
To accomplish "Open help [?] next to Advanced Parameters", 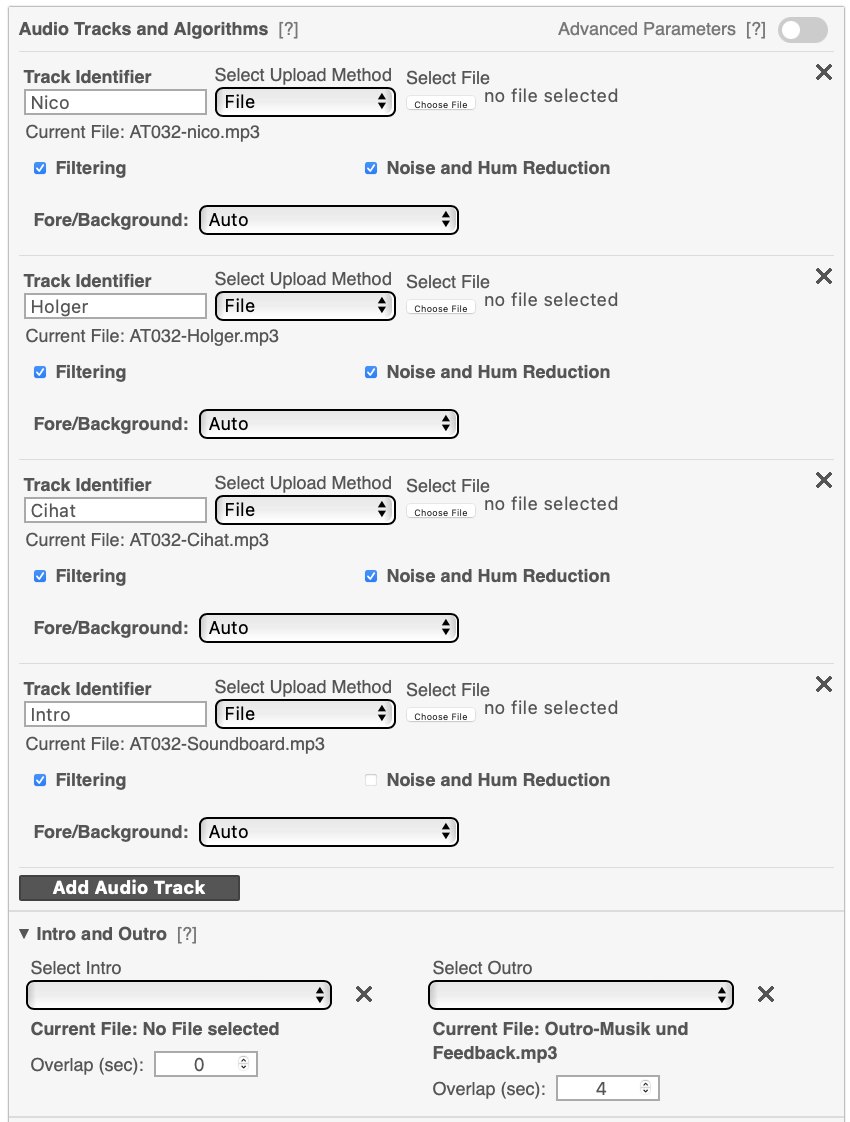I will pos(756,29).
